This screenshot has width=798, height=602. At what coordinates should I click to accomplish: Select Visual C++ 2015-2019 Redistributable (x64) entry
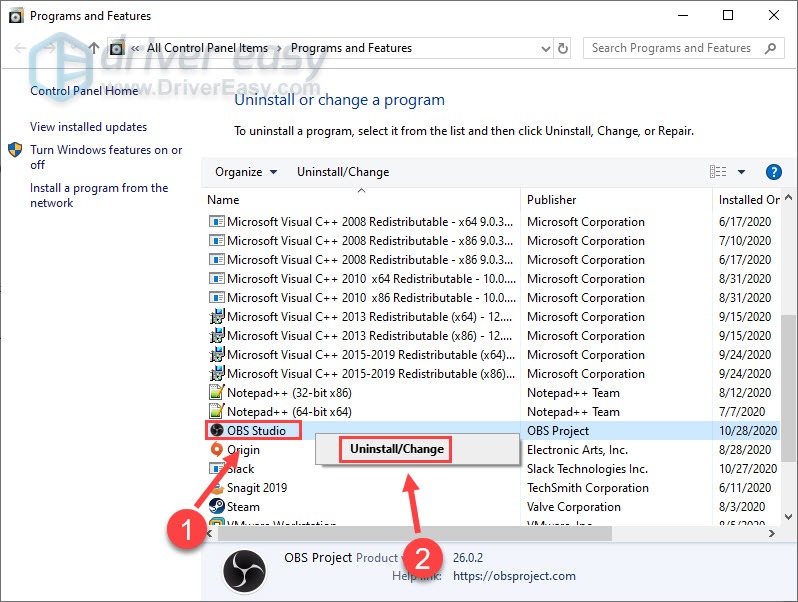[x=371, y=354]
